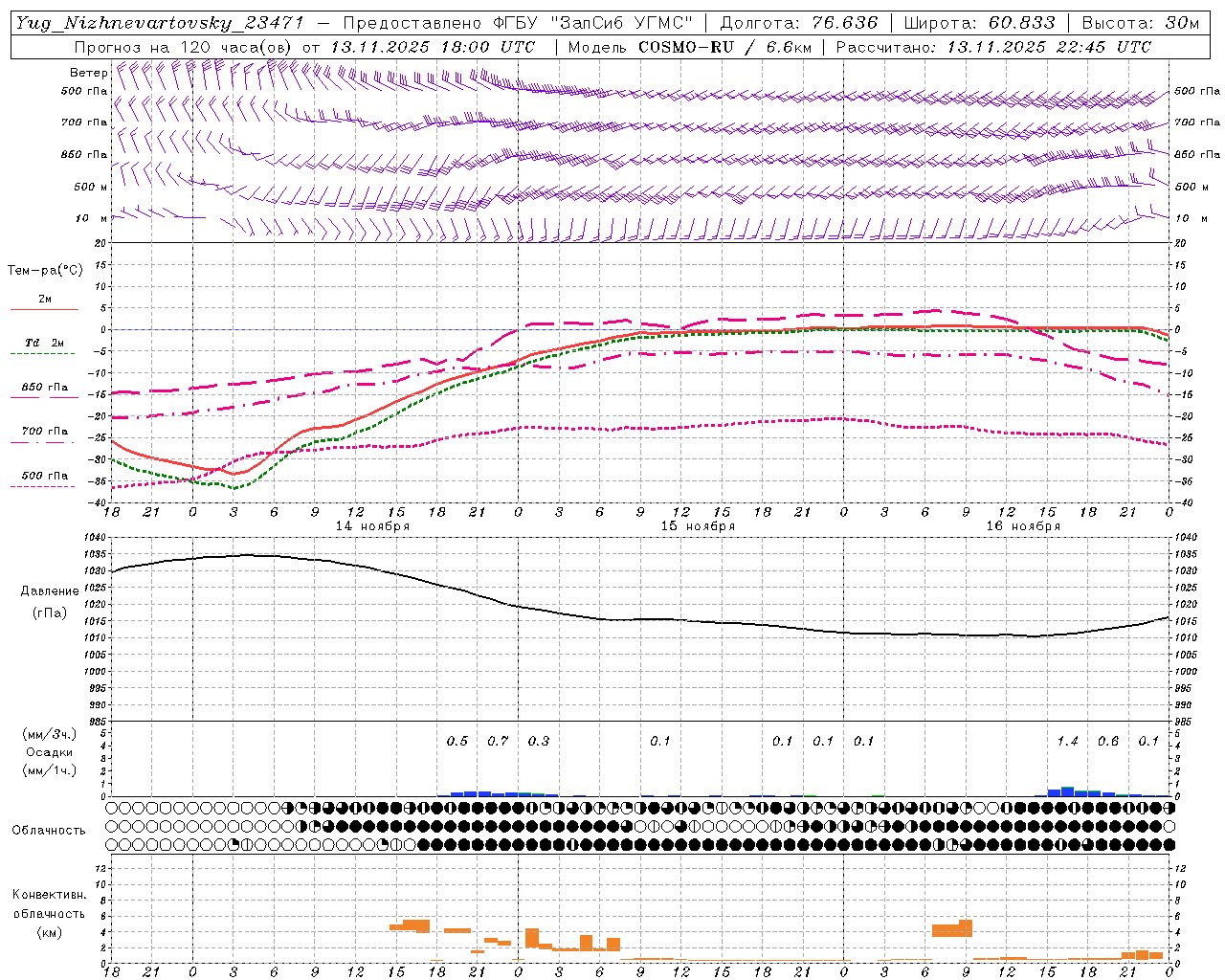Viewport: 1225px width, 980px height.
Task: Click the Облачность cloud cover label
Action: (49, 831)
